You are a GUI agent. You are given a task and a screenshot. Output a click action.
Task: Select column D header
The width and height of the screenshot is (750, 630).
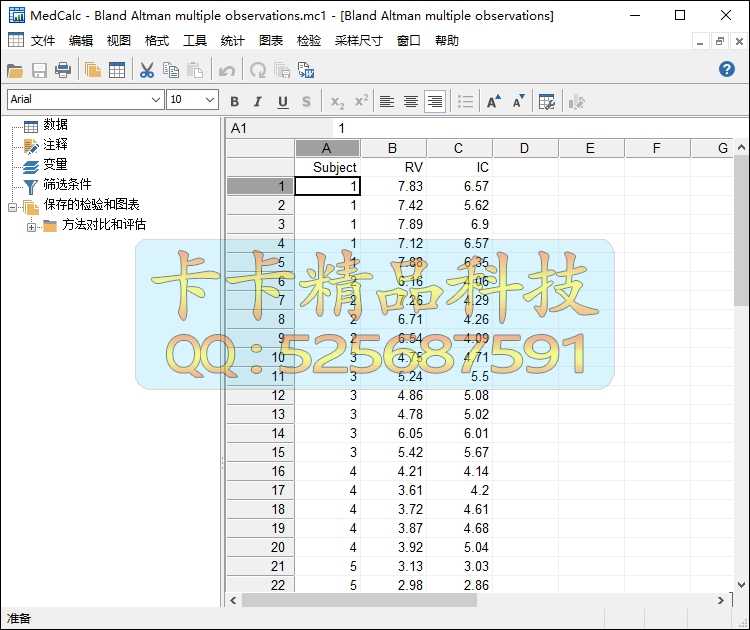[524, 148]
